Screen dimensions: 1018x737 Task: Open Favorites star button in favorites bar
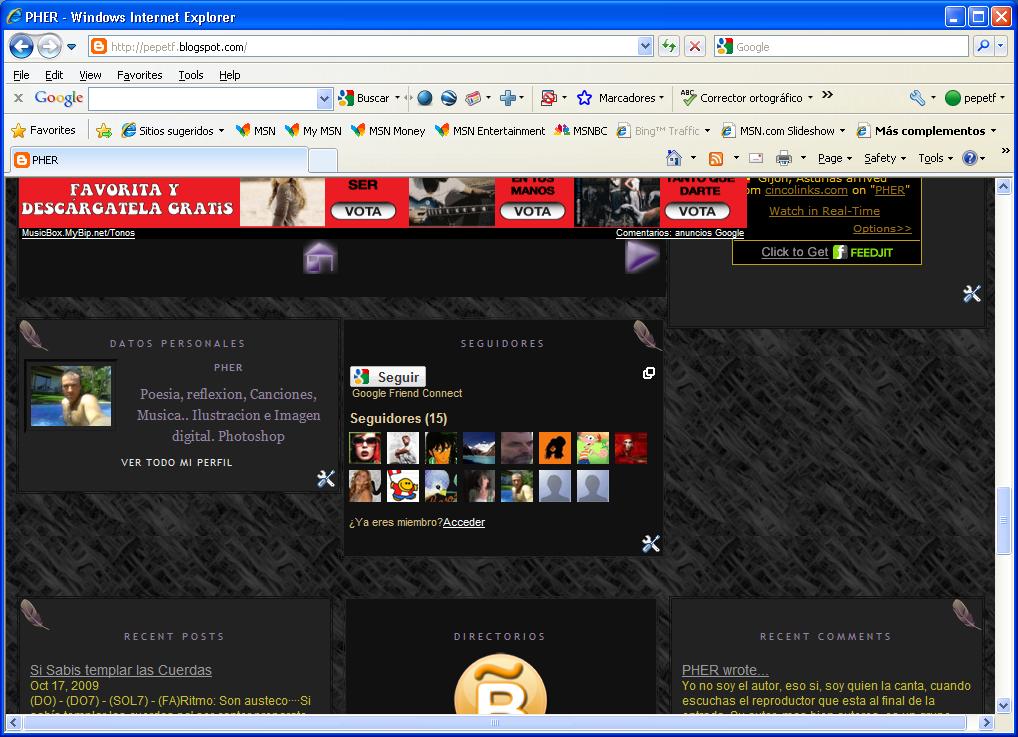43,131
